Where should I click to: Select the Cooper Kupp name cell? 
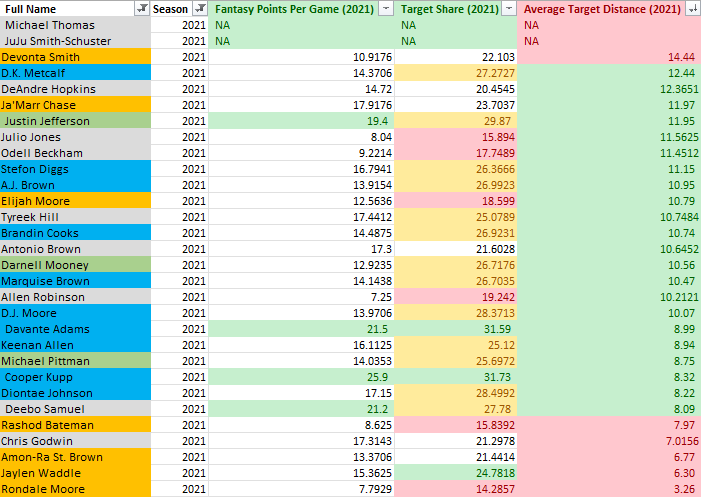pos(75,377)
